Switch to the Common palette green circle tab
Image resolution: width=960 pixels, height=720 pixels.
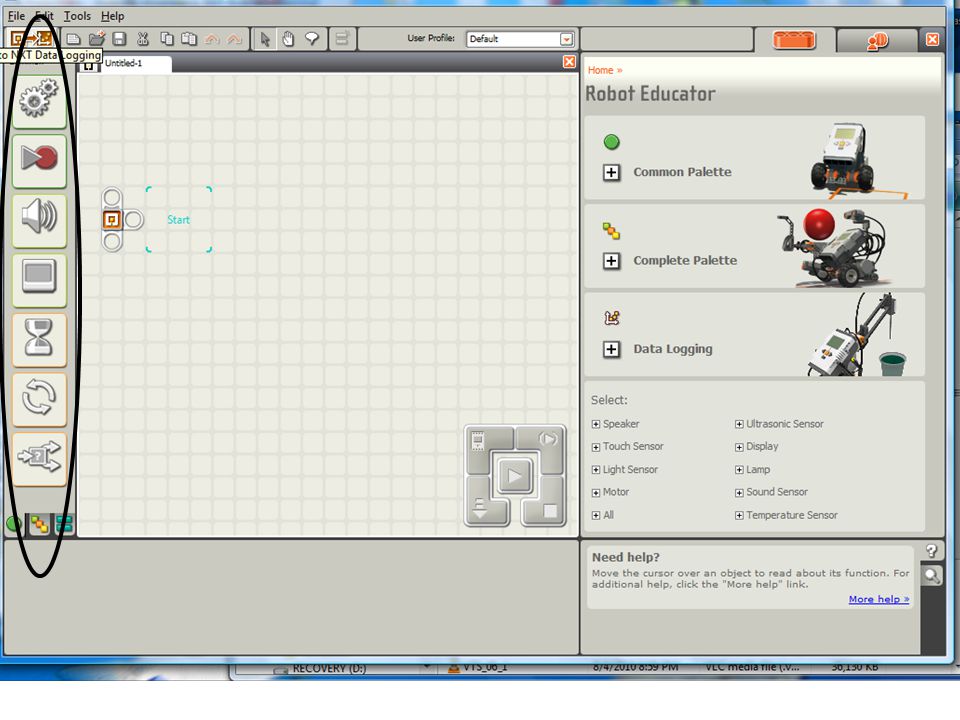pyautogui.click(x=13, y=524)
